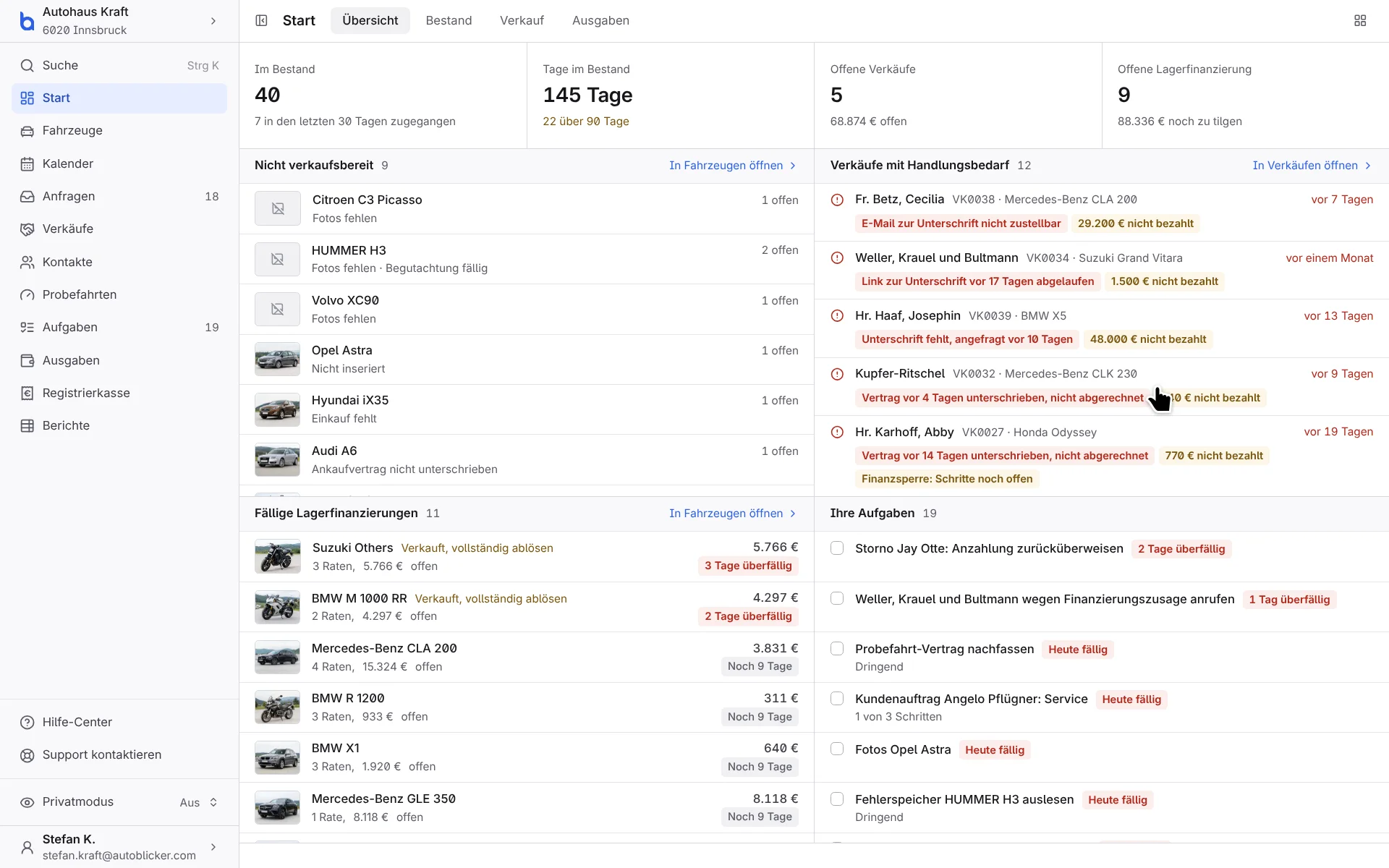The image size is (1389, 868).
Task: Check Fehlerspeicher HUMMER H3 auslesen checkbox
Action: [x=837, y=799]
